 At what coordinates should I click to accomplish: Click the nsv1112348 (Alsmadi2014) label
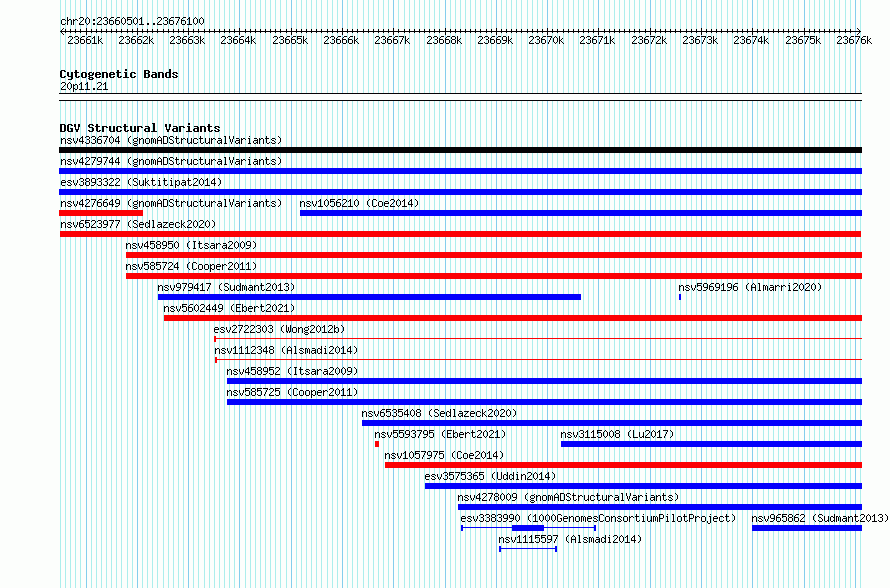point(286,350)
